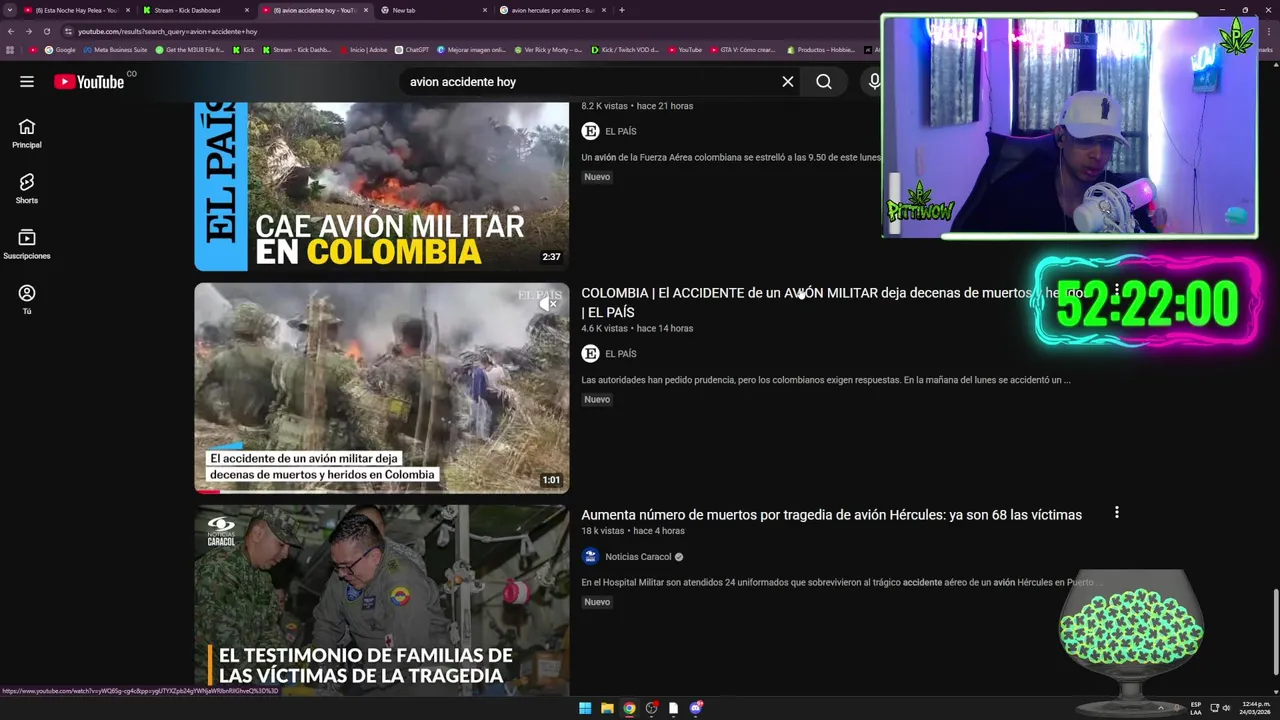Open OBS Studio from the taskbar

coord(652,708)
